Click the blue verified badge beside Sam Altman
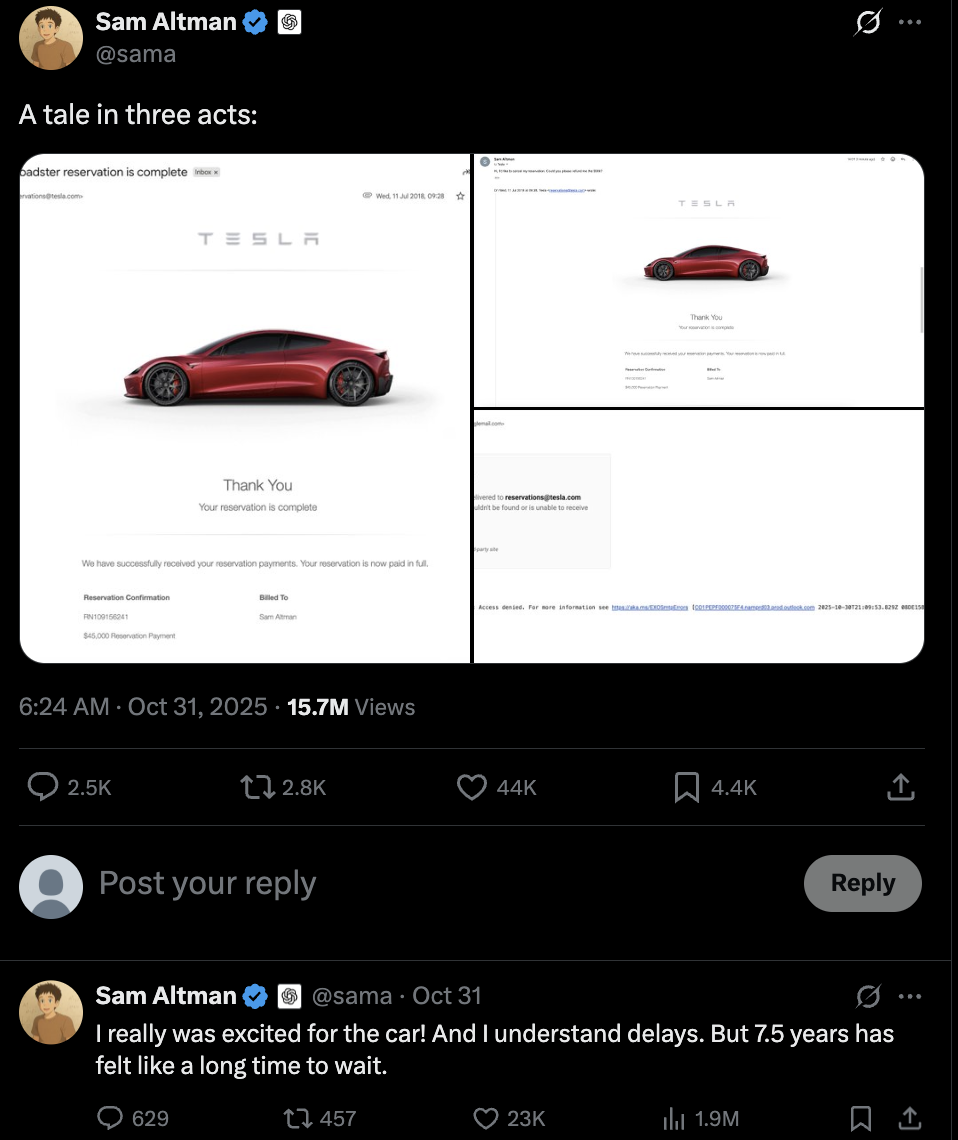 tap(256, 22)
